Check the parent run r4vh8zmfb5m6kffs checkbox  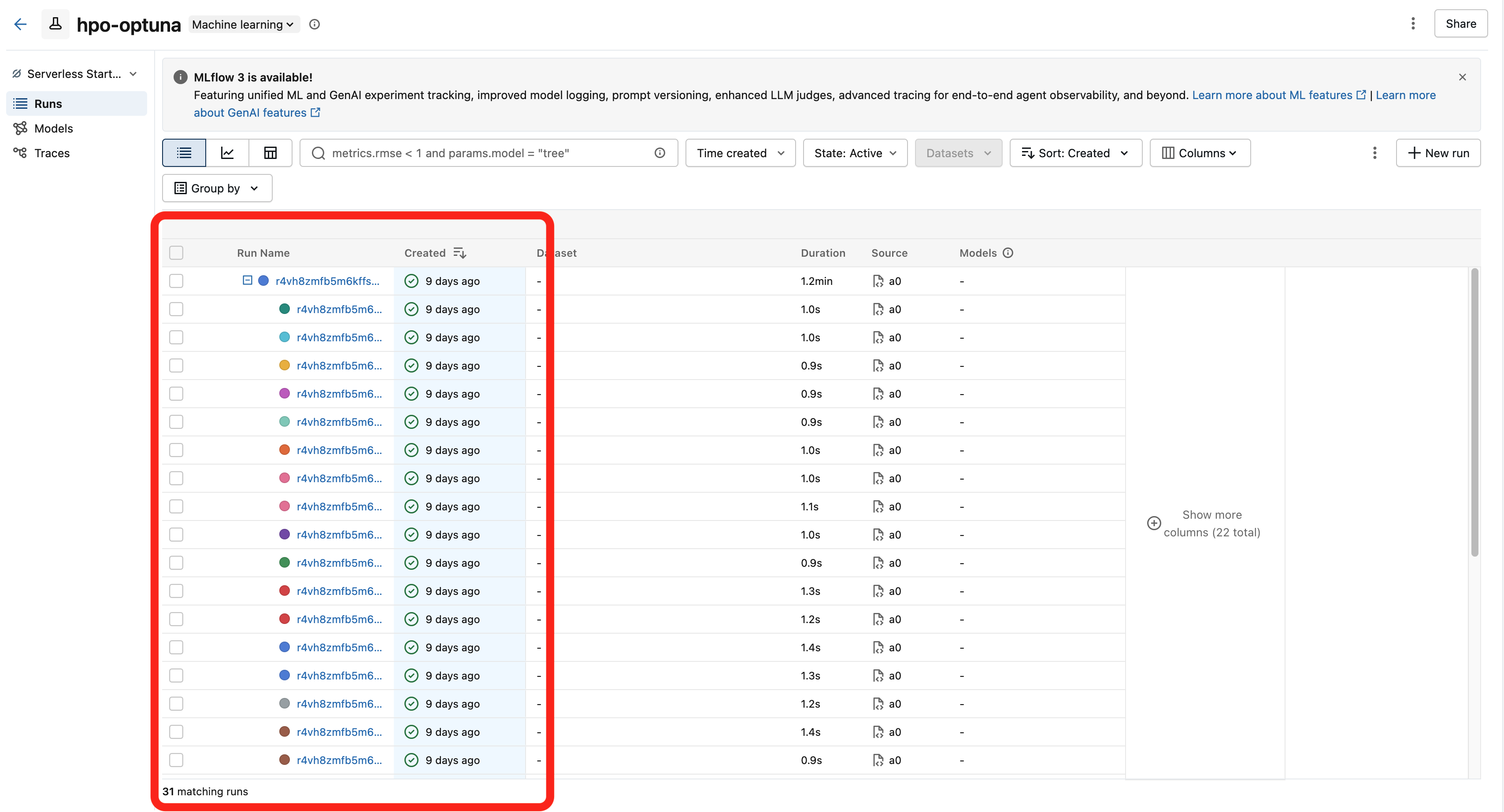coord(176,281)
